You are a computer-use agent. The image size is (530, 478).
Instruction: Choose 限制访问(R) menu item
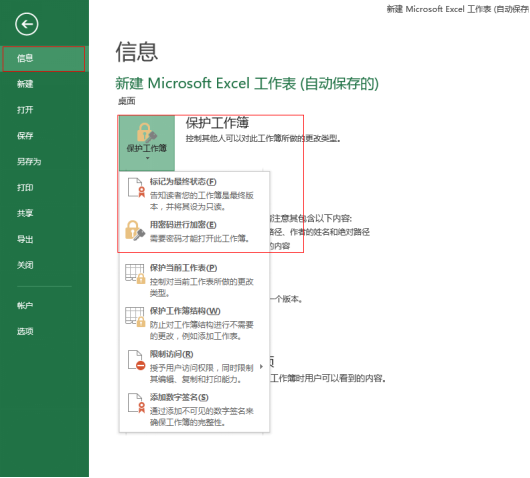point(194,366)
